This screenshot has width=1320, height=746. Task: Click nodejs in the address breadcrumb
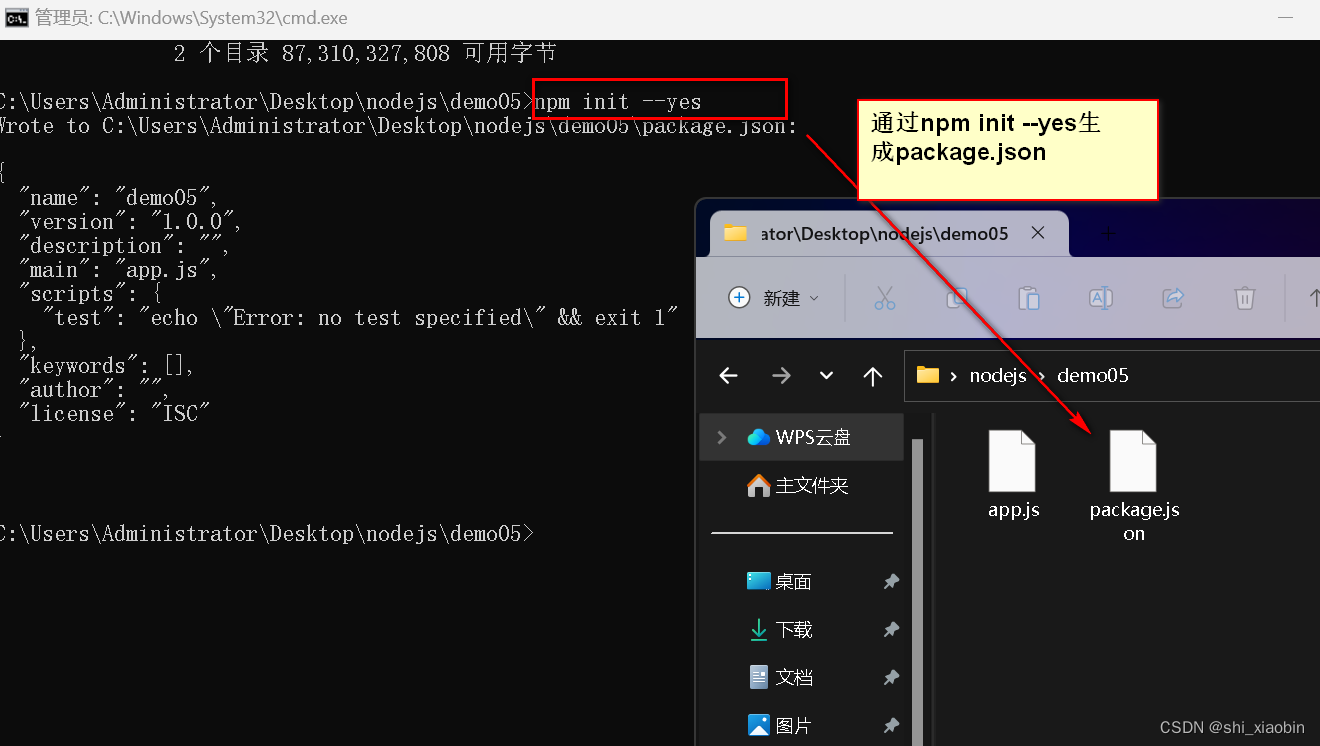coord(998,376)
